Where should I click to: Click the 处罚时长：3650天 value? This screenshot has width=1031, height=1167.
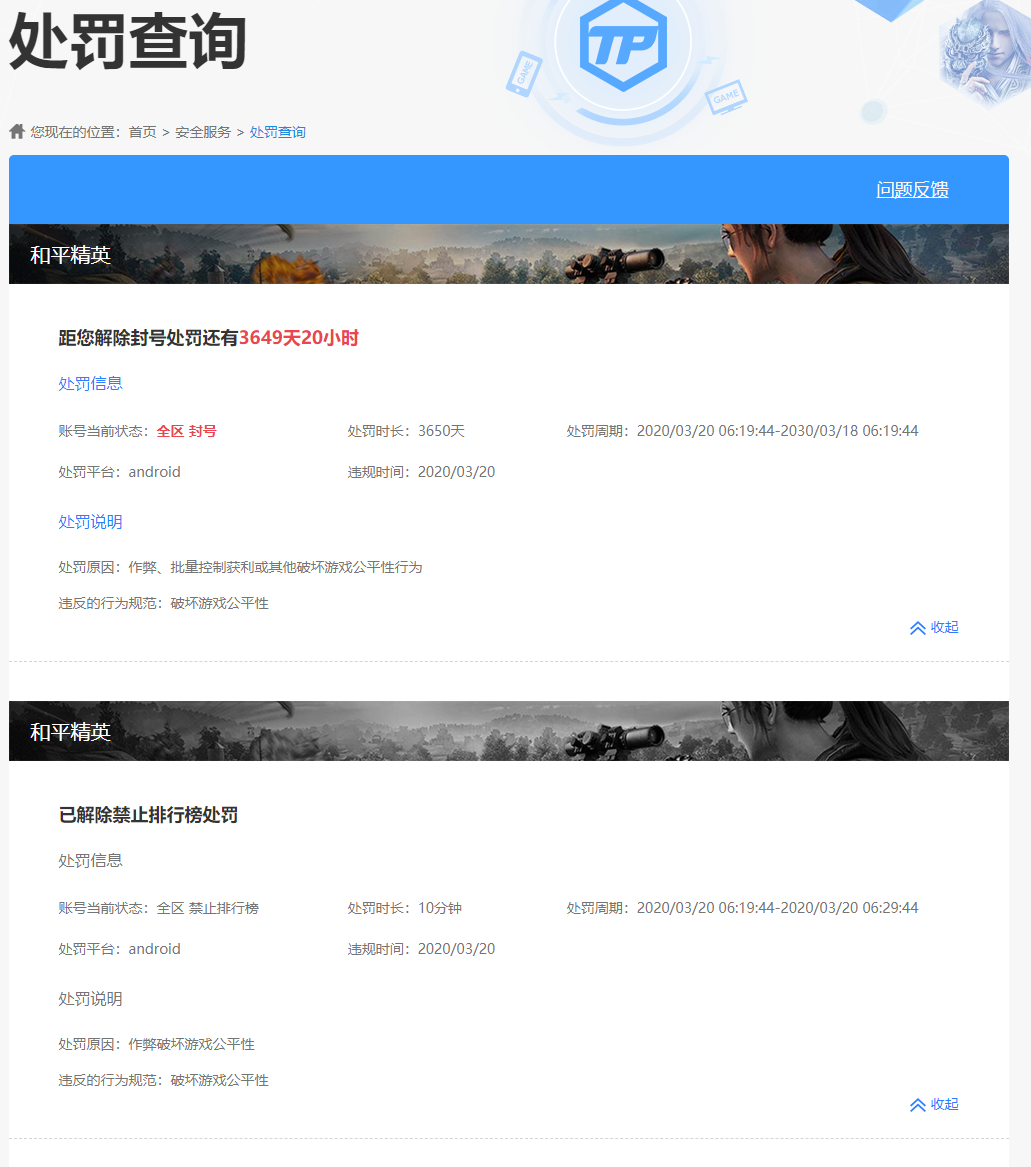406,431
